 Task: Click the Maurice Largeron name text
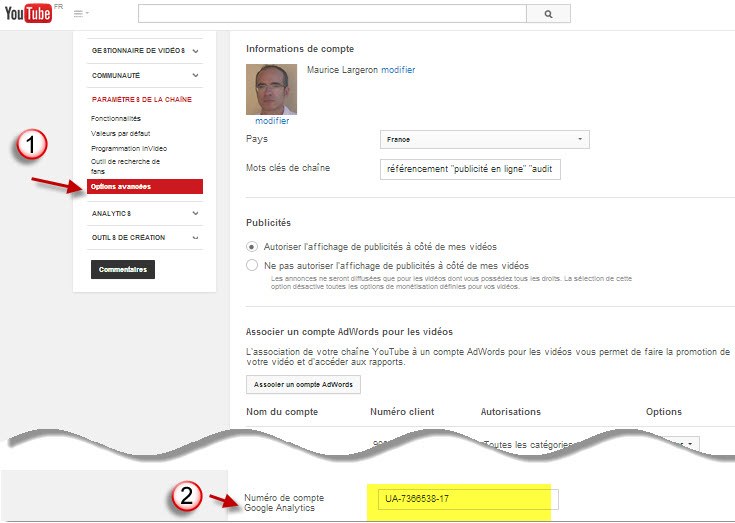click(342, 70)
